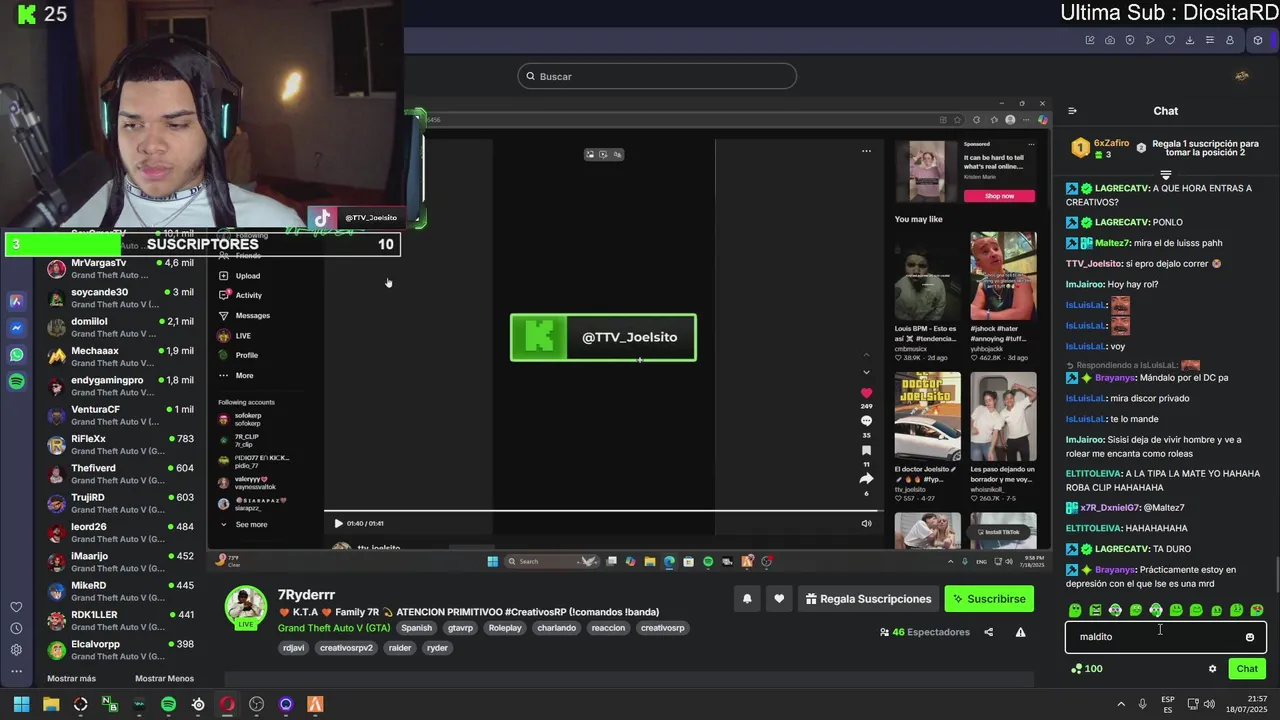Screen dimensions: 1280x720
Task: Click TikTok share arrow icon
Action: tap(866, 479)
